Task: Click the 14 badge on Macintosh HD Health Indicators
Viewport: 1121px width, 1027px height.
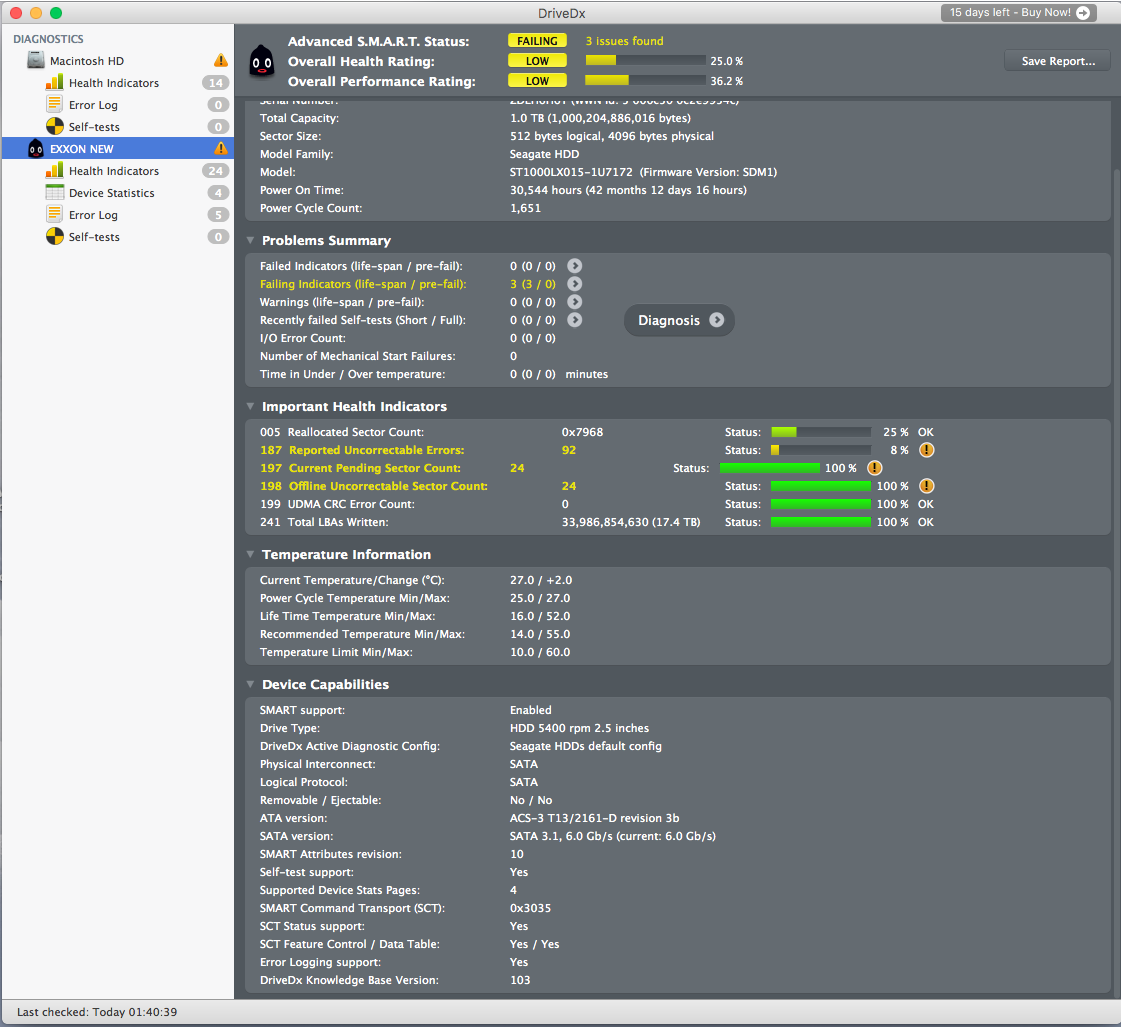Action: click(215, 83)
